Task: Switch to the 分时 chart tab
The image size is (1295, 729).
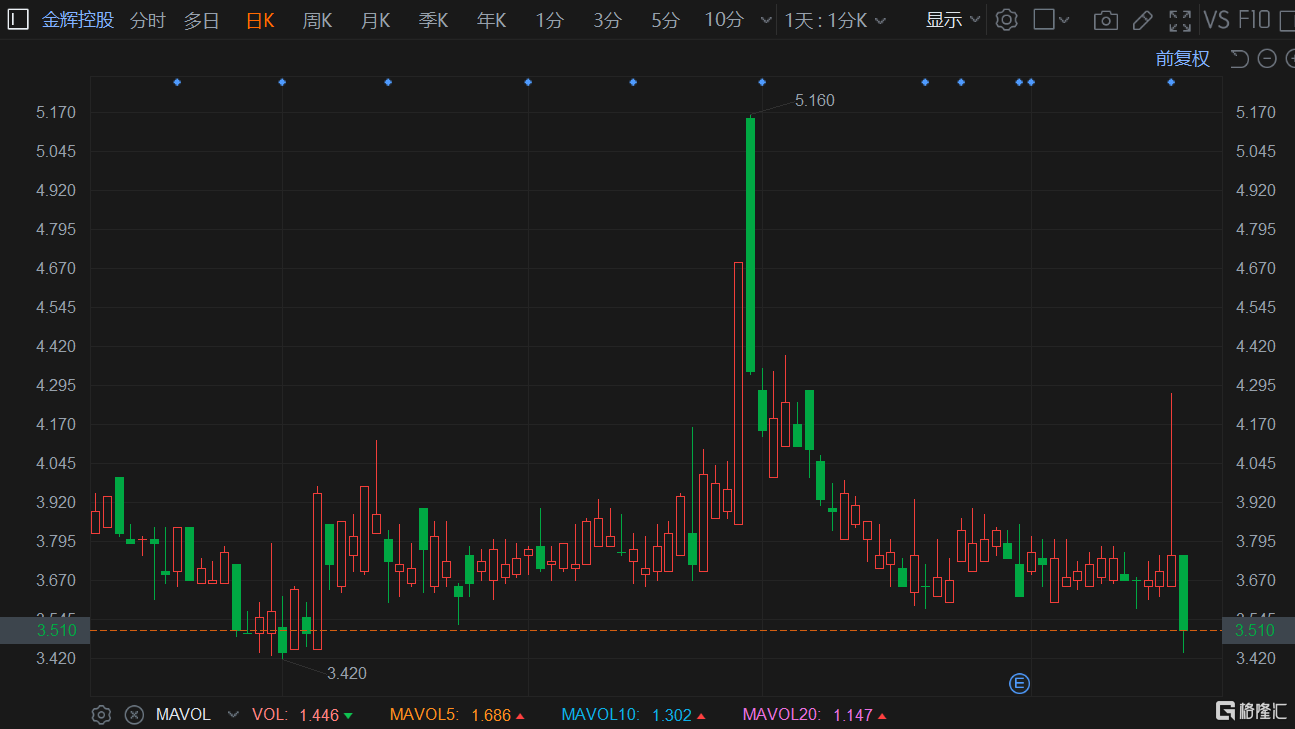Action: click(148, 20)
